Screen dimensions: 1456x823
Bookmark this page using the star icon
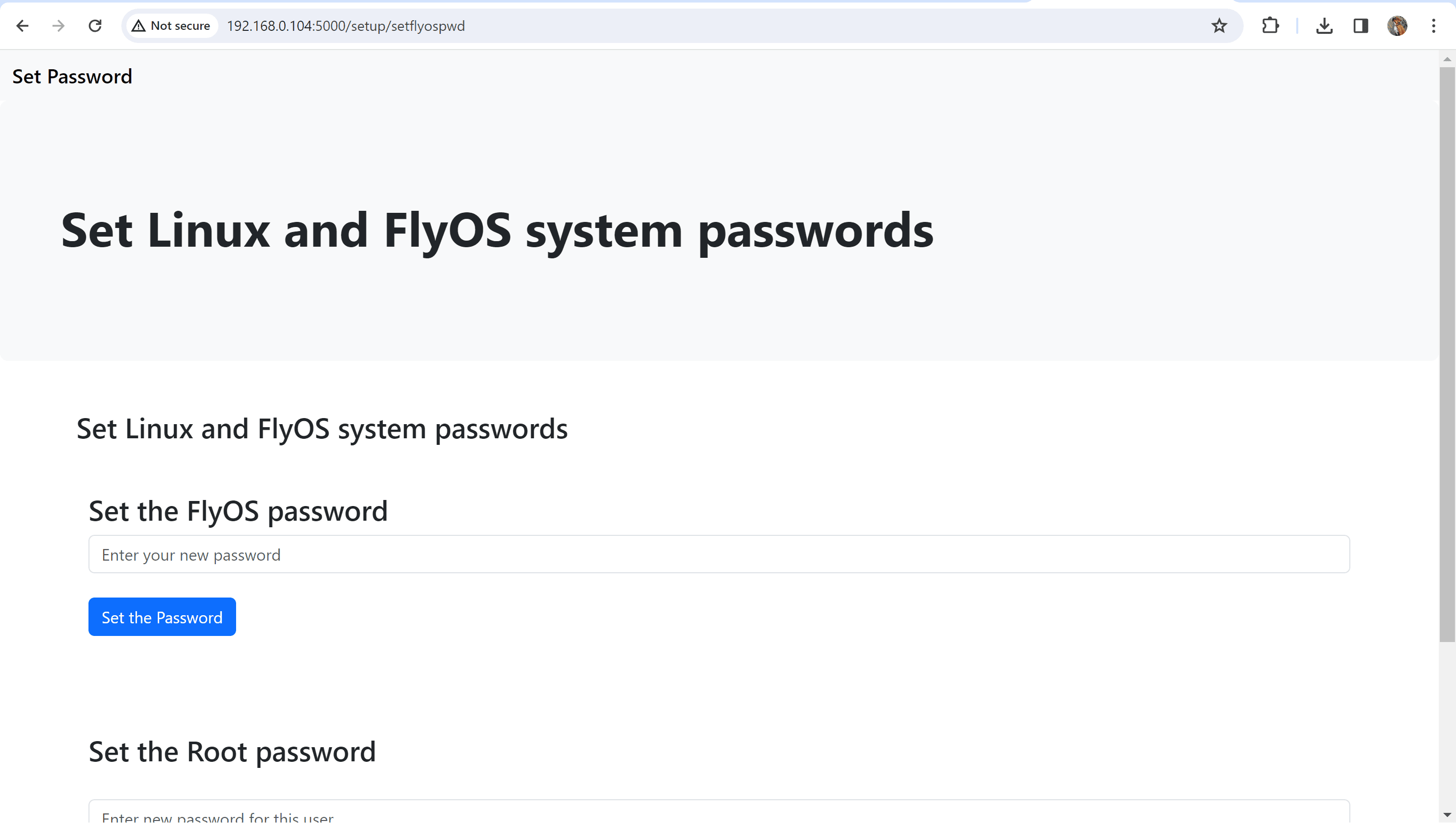[1219, 26]
